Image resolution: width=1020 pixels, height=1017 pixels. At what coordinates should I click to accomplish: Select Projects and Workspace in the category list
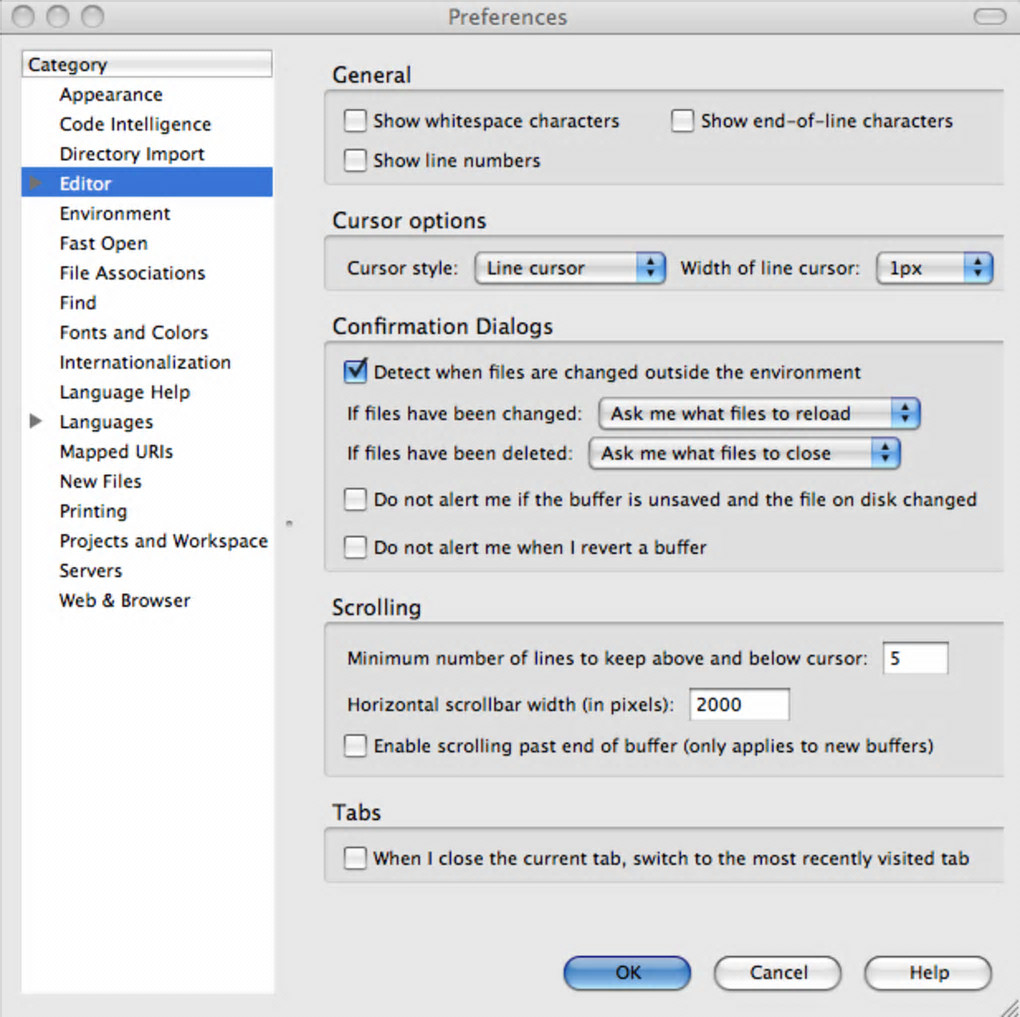click(x=164, y=541)
